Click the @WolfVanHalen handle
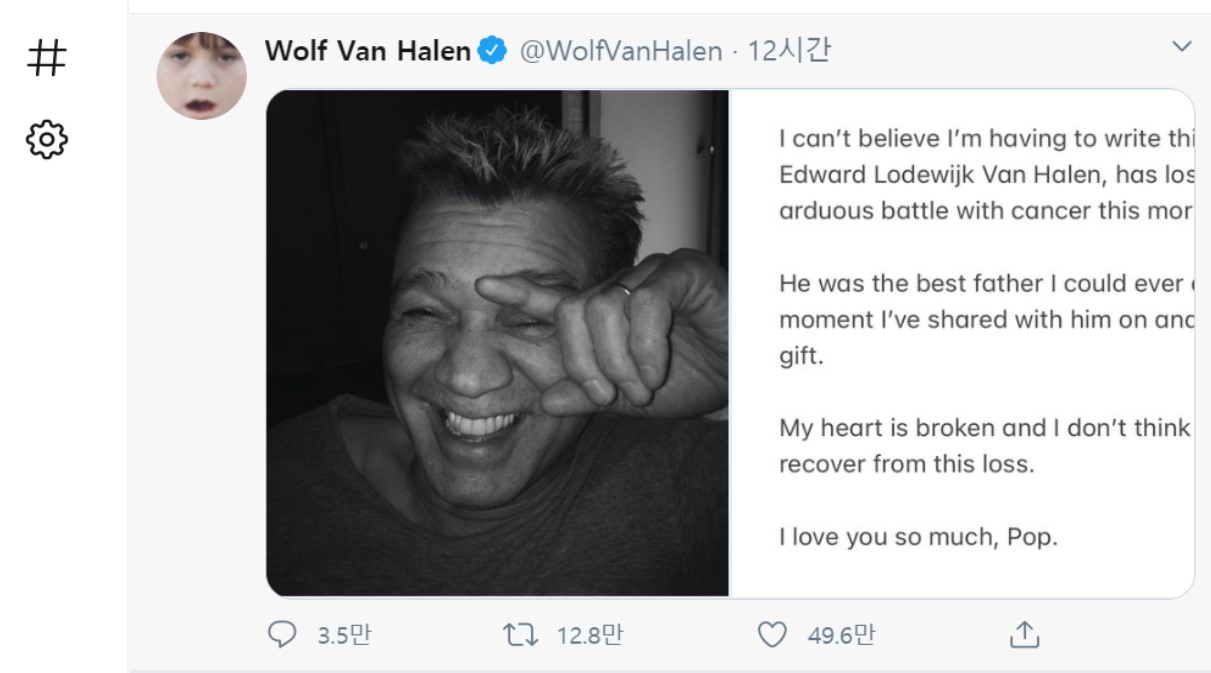This screenshot has height=673, width=1211. (620, 51)
